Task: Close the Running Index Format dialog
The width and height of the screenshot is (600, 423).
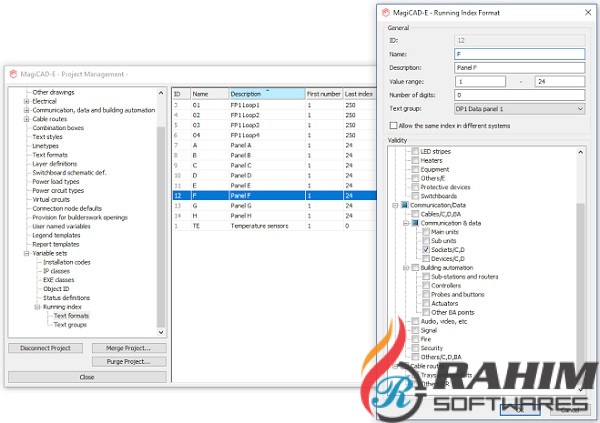Action: (588, 13)
